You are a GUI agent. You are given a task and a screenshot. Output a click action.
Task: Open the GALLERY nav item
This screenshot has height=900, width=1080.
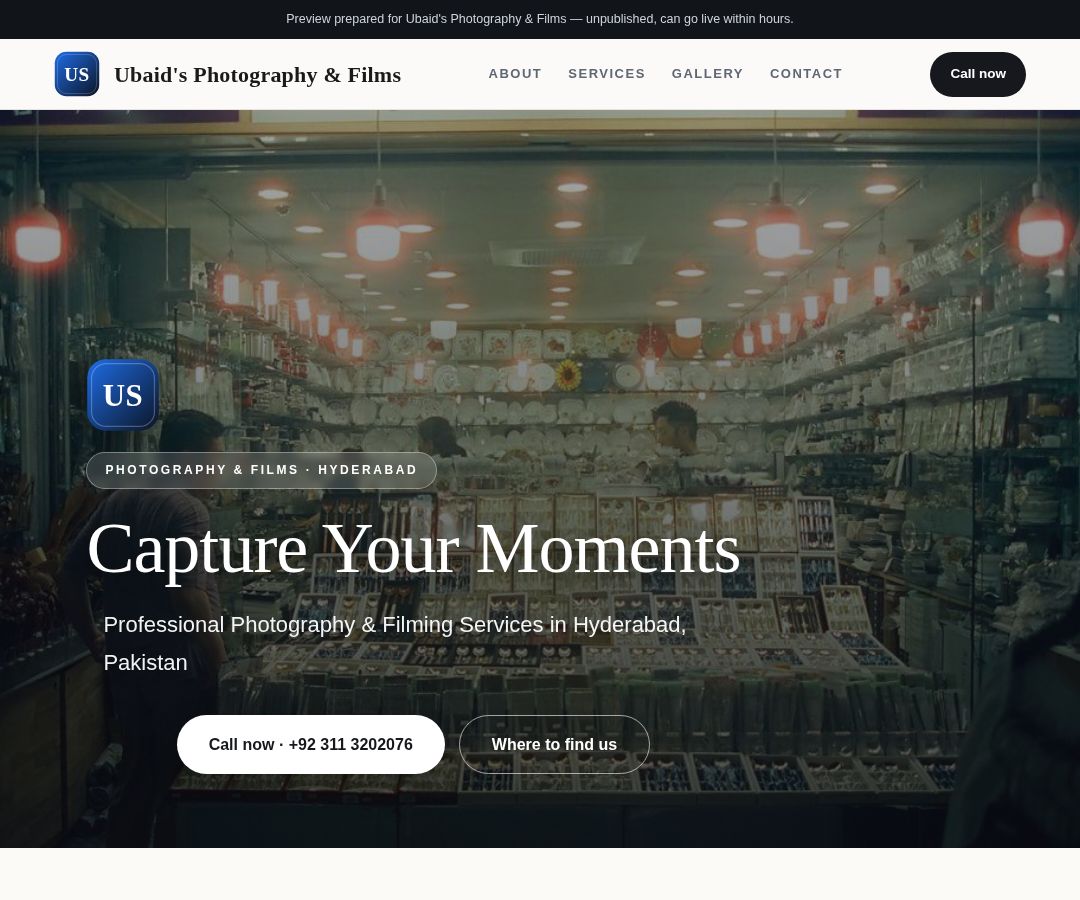pos(707,74)
